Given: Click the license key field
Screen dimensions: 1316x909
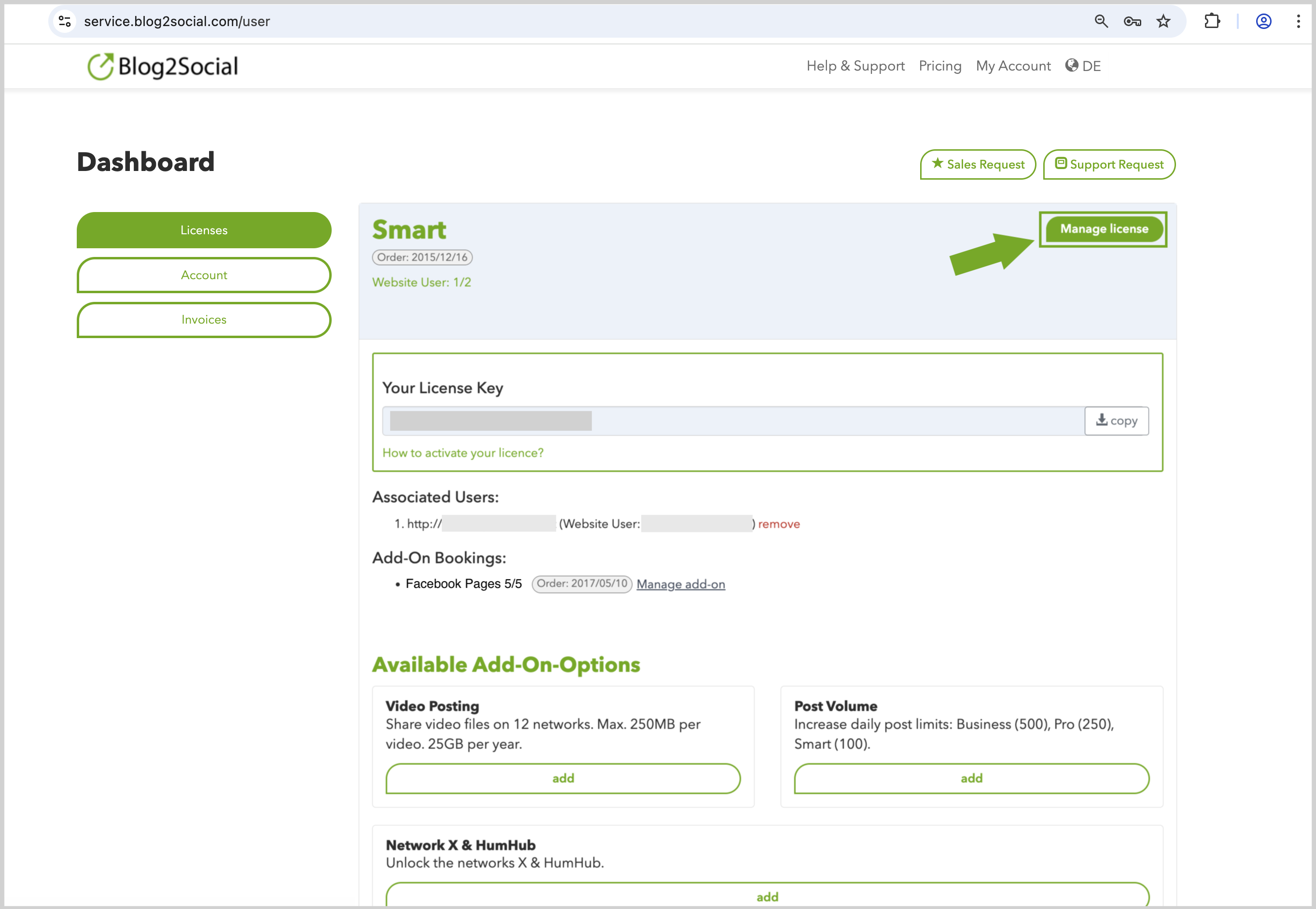Looking at the screenshot, I should tap(733, 421).
